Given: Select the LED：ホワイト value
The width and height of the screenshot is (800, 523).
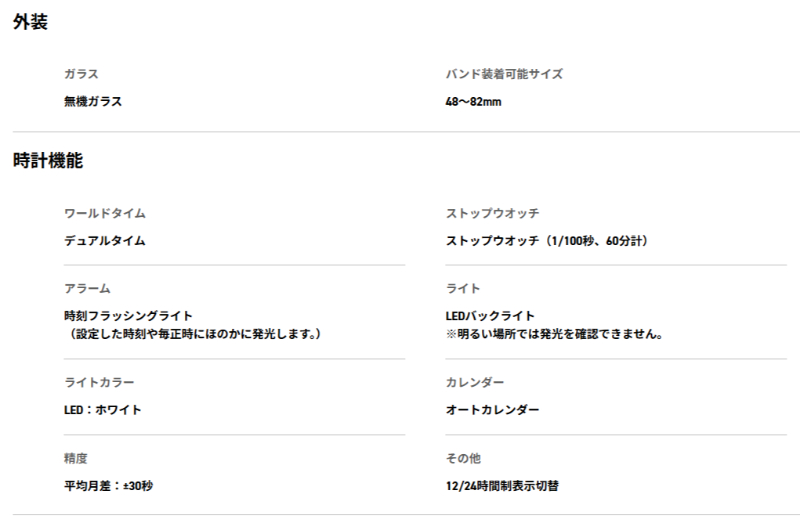Looking at the screenshot, I should click(x=103, y=410).
